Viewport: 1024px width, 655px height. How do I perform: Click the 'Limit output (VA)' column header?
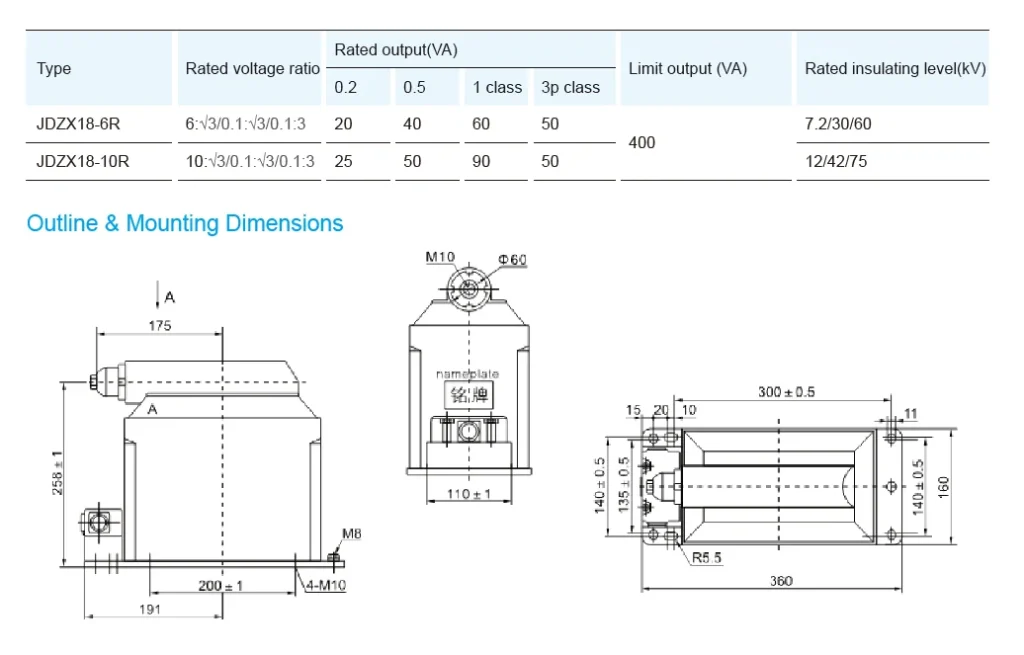(687, 69)
